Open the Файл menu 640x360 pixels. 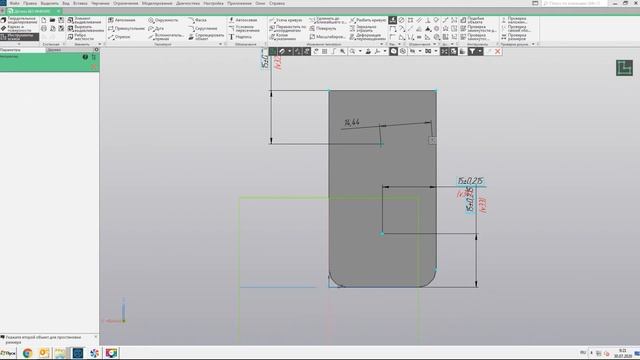click(x=14, y=3)
